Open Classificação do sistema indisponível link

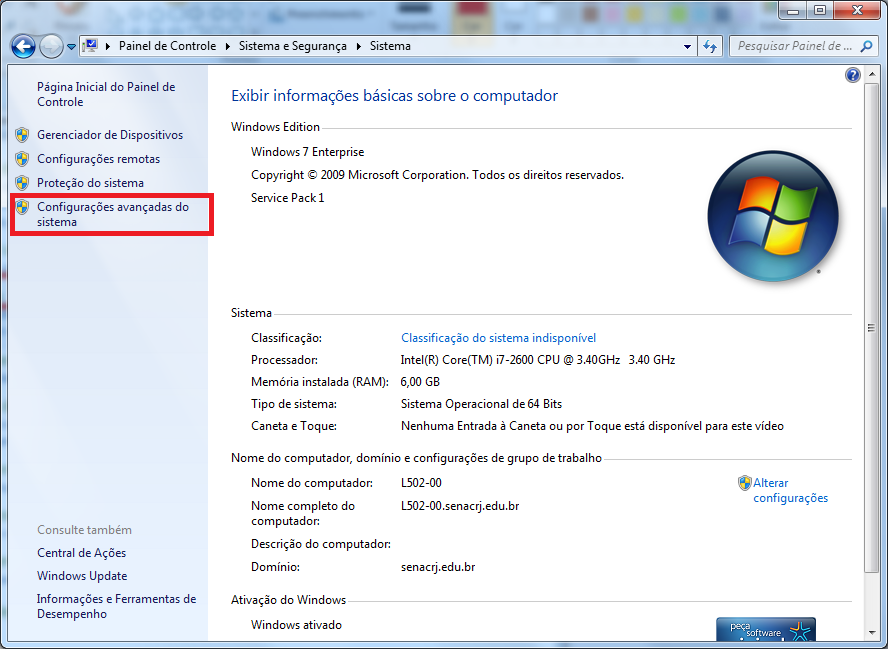498,338
